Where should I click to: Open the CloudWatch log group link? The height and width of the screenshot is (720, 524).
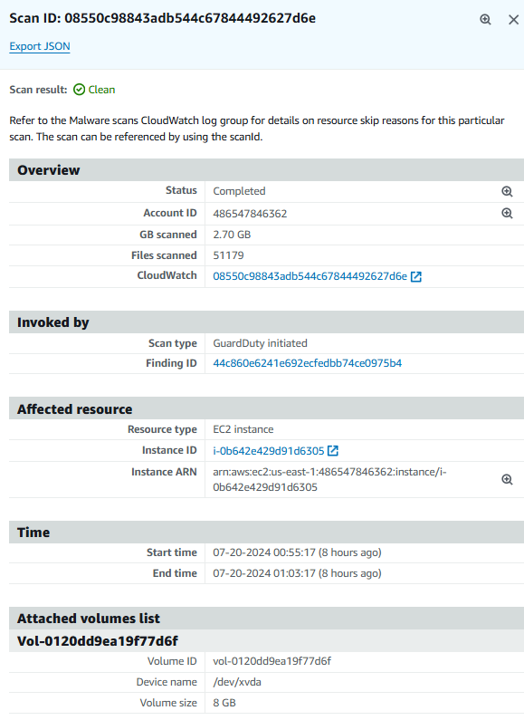click(310, 276)
